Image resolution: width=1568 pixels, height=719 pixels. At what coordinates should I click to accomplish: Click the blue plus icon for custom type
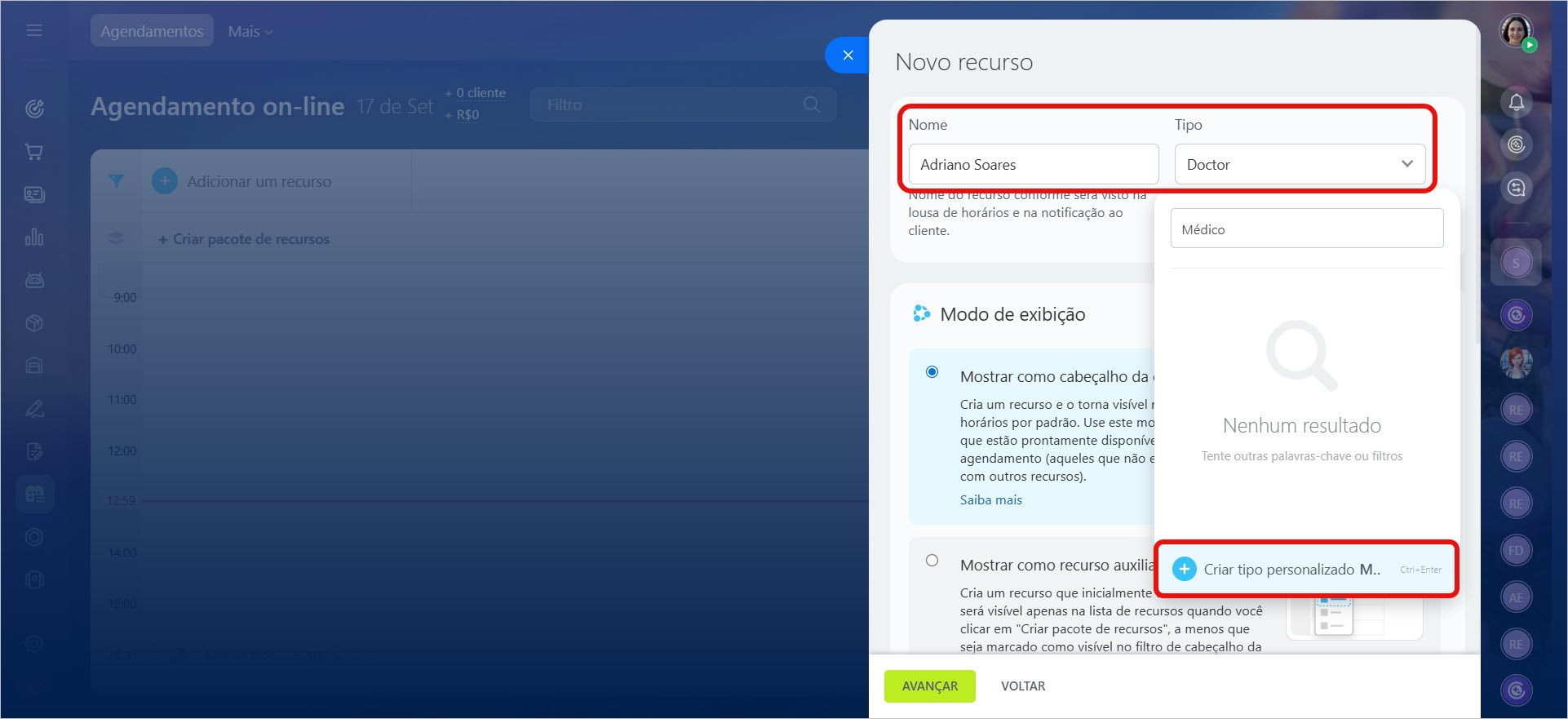click(x=1185, y=570)
